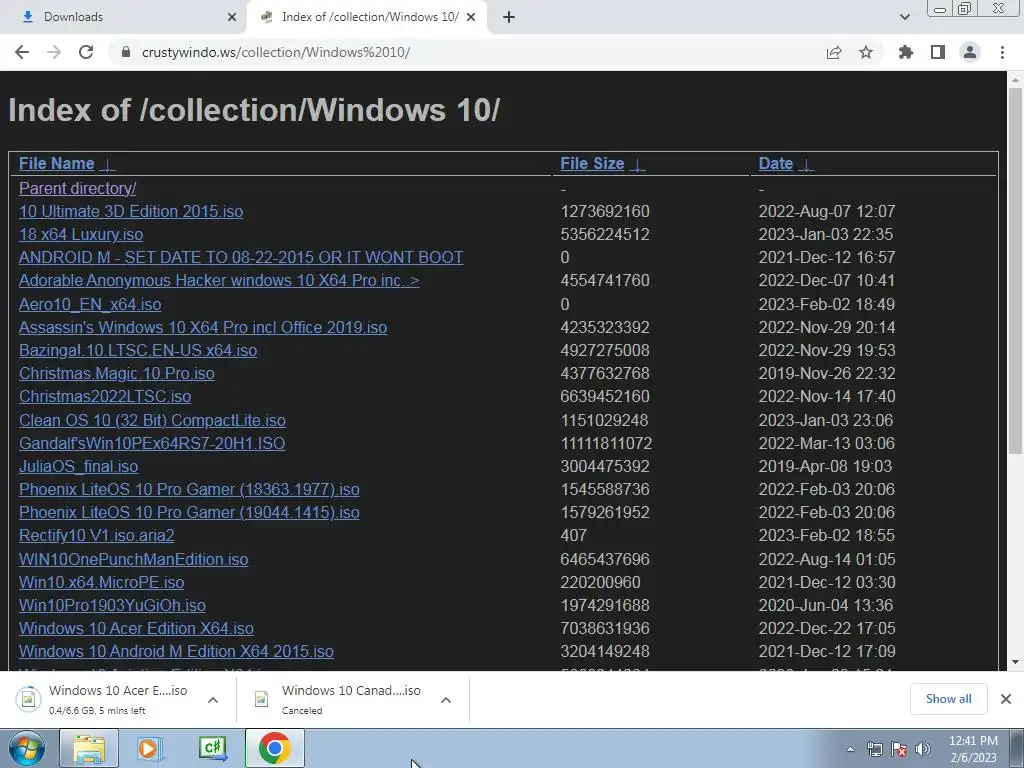1024x768 pixels.
Task: Open Assassin's Windows 10 X64 Pro link
Action: tap(203, 327)
